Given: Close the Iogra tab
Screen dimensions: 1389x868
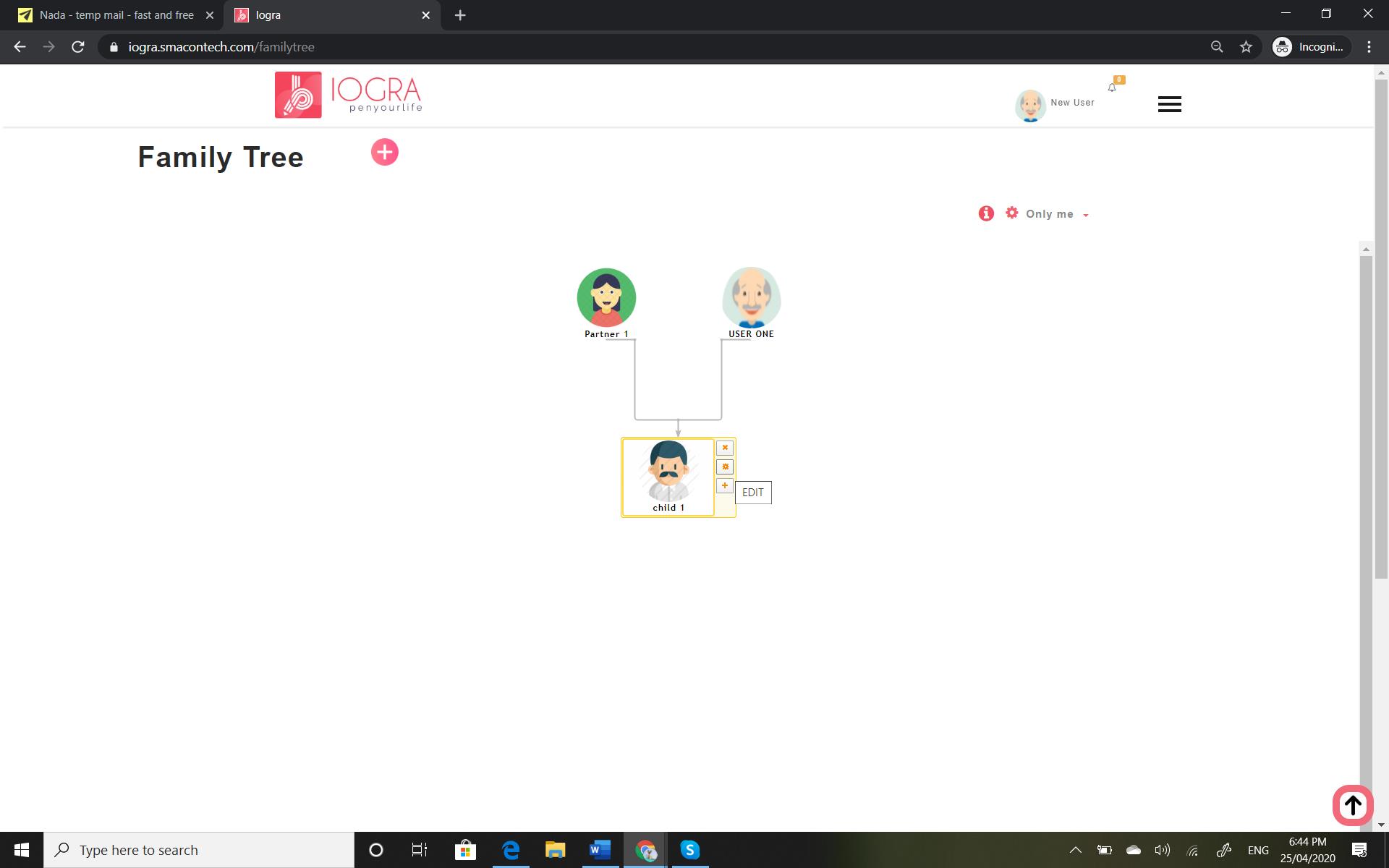Looking at the screenshot, I should tap(425, 15).
